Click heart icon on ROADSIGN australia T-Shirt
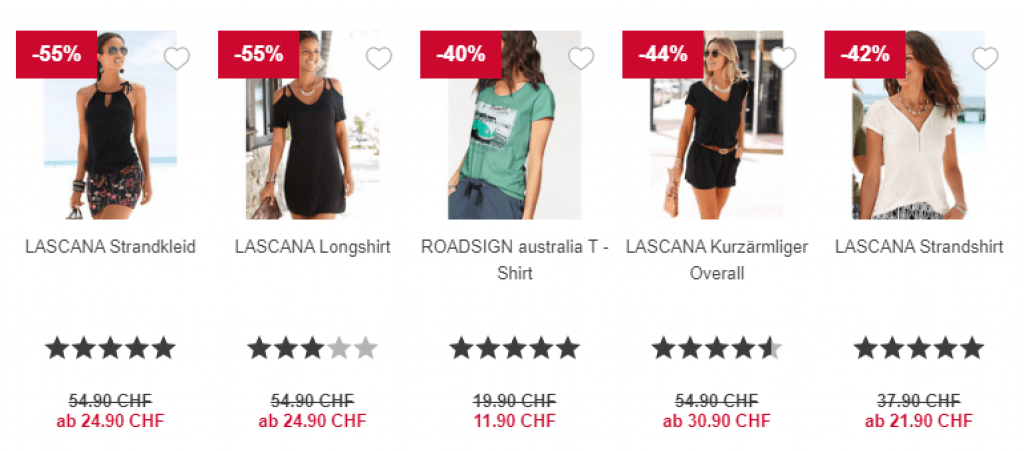The image size is (1024, 451). (581, 59)
